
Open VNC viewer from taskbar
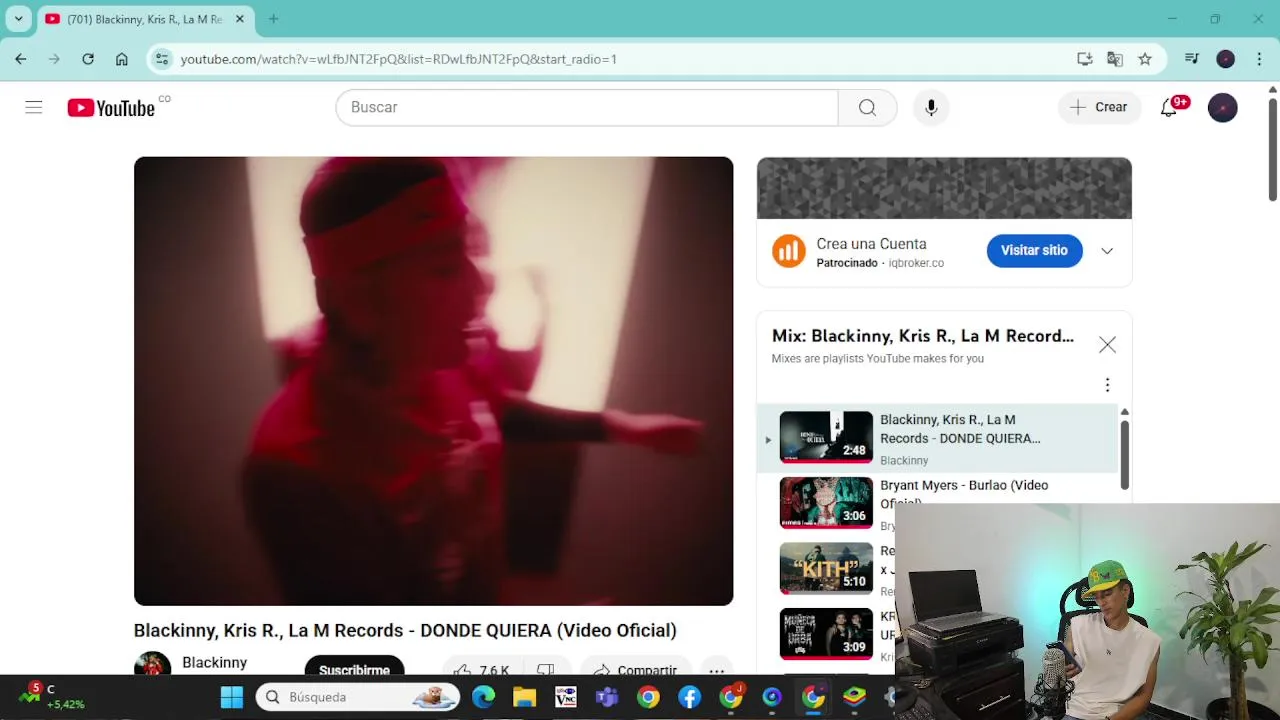pos(565,697)
